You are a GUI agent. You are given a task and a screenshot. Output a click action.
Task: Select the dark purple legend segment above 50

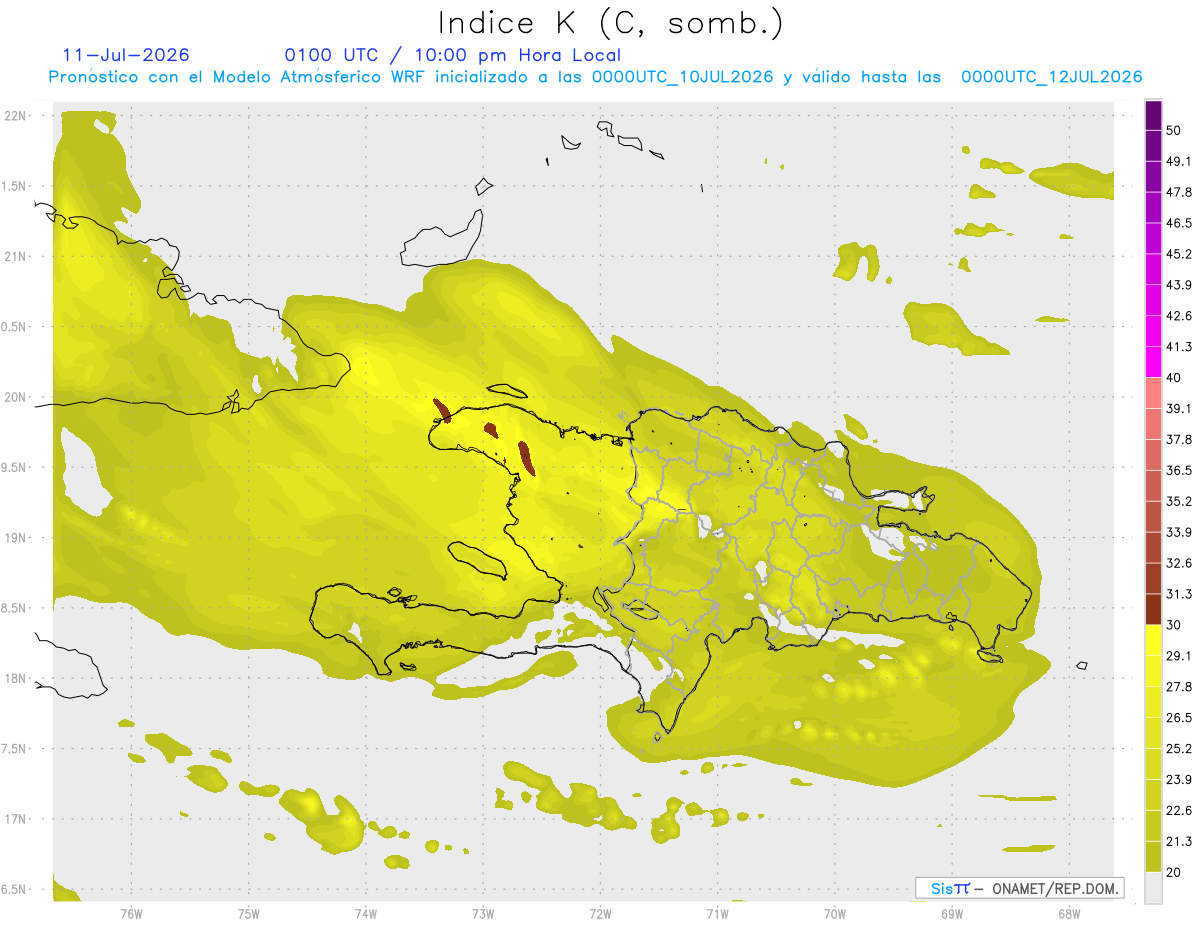pyautogui.click(x=1154, y=115)
